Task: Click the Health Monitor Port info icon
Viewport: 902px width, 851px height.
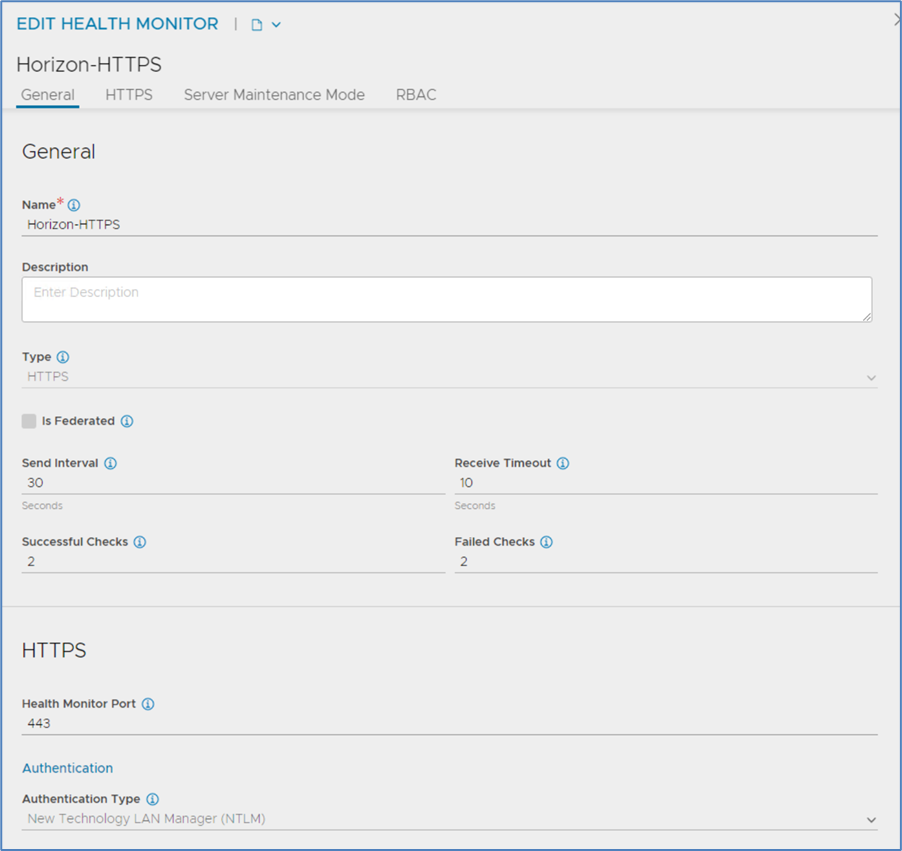Action: (148, 704)
